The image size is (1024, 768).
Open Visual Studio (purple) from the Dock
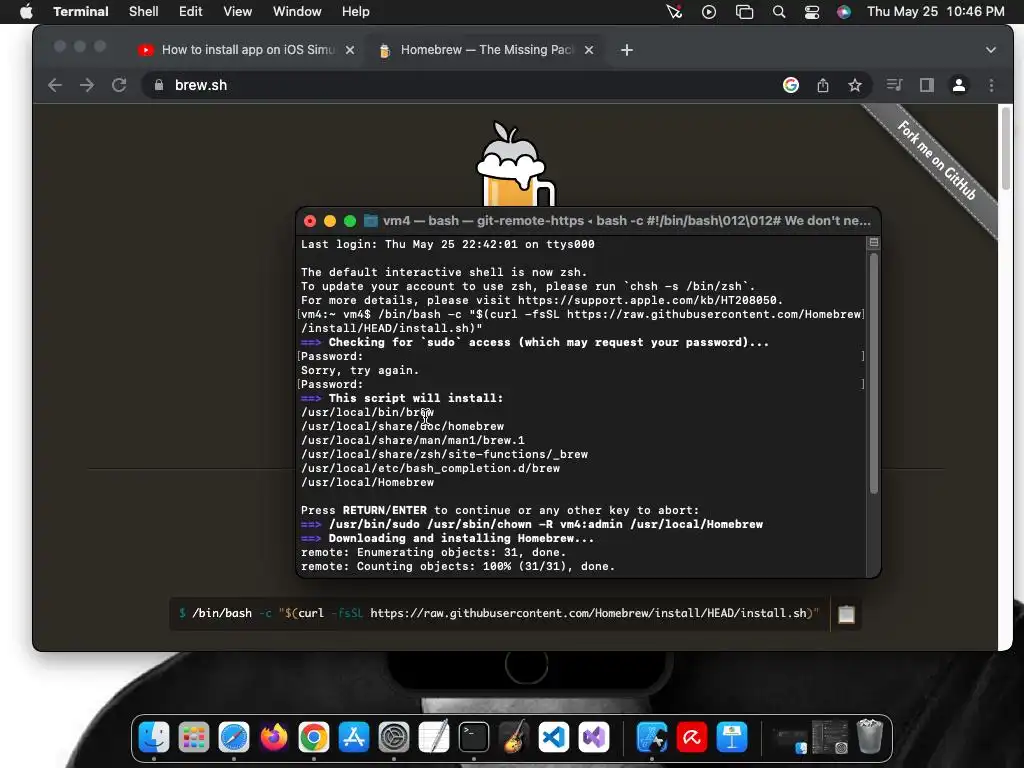(x=594, y=738)
